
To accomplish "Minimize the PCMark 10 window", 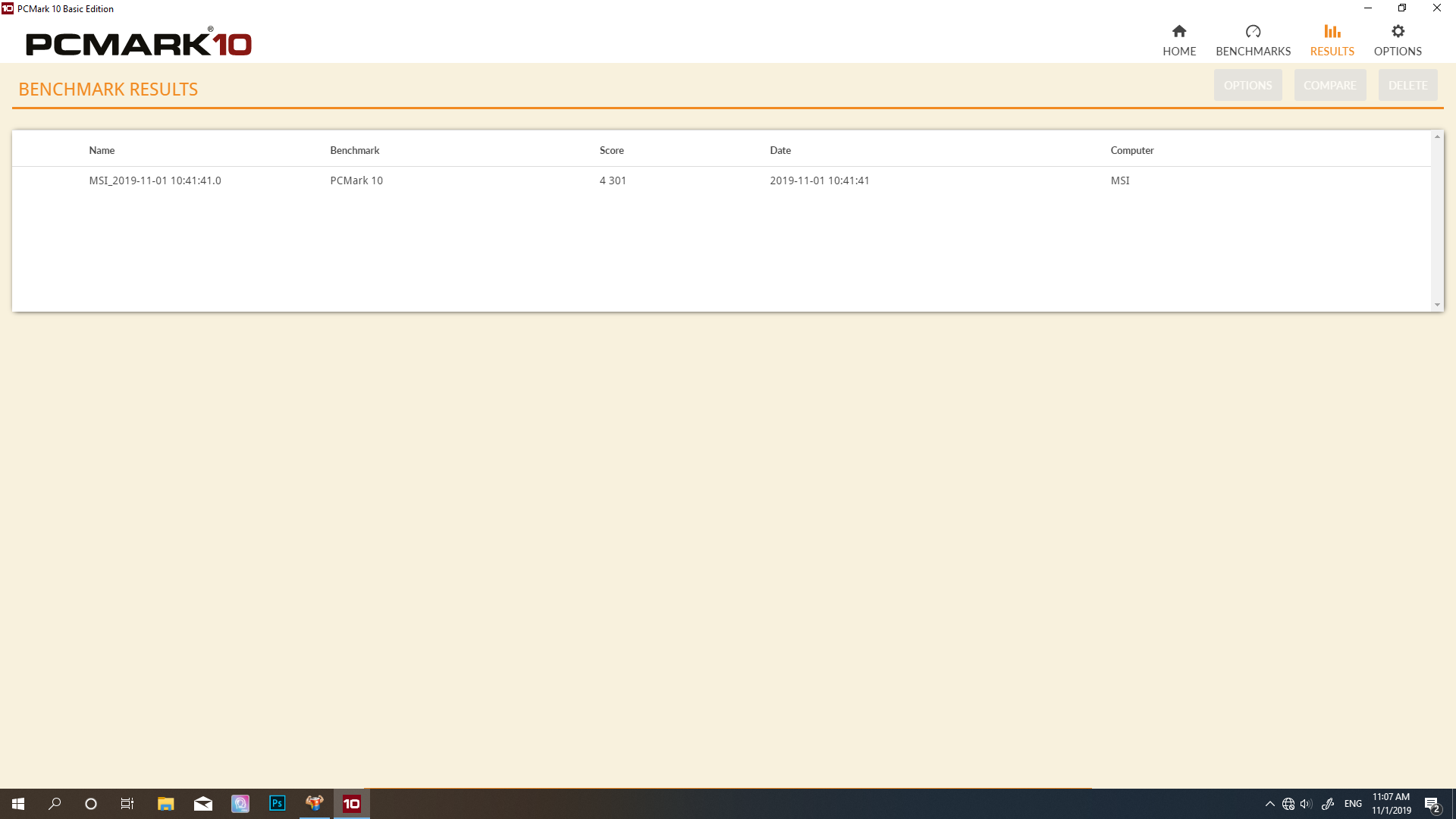I will 1368,8.
